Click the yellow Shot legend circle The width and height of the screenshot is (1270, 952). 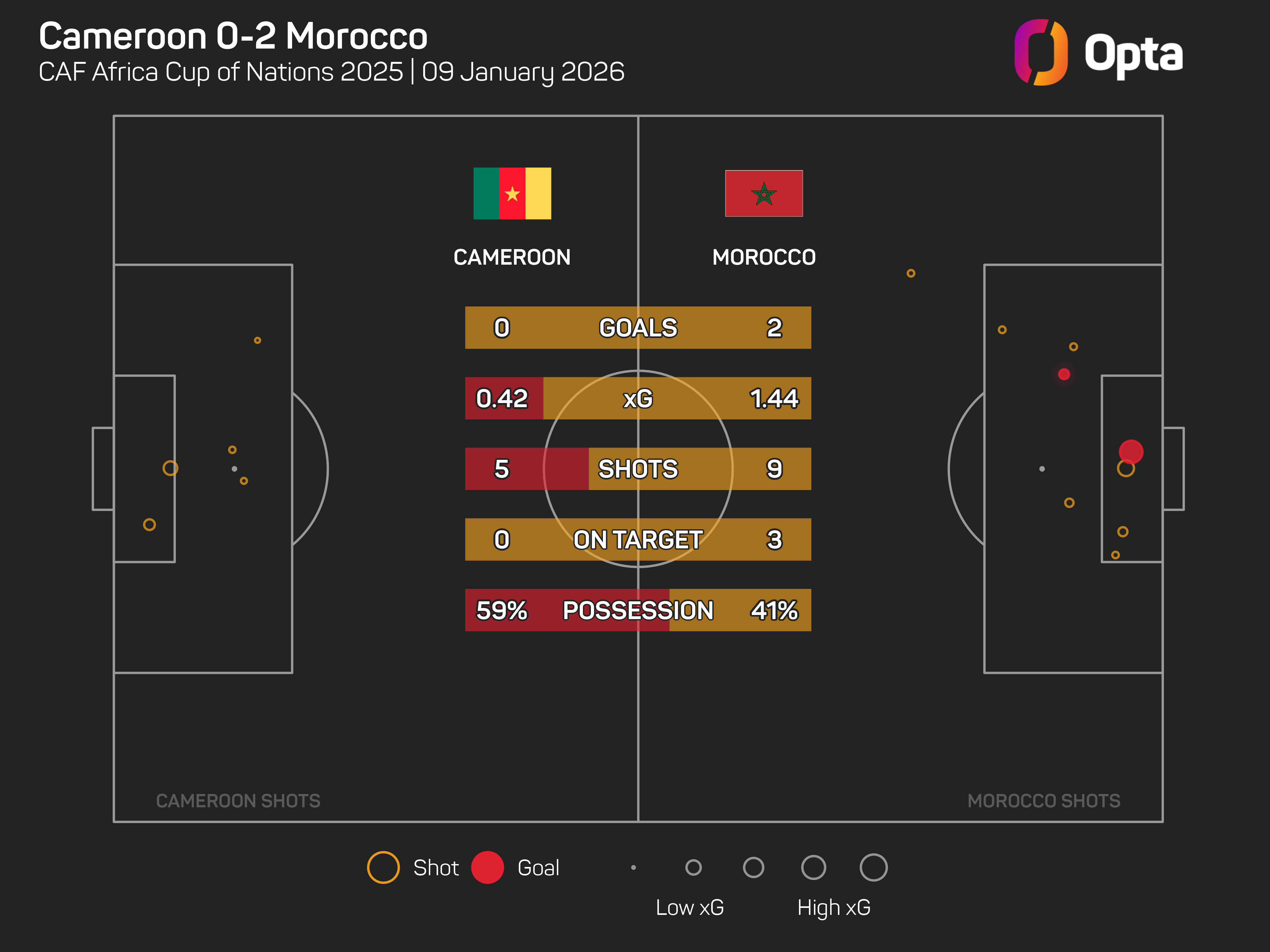click(x=383, y=867)
